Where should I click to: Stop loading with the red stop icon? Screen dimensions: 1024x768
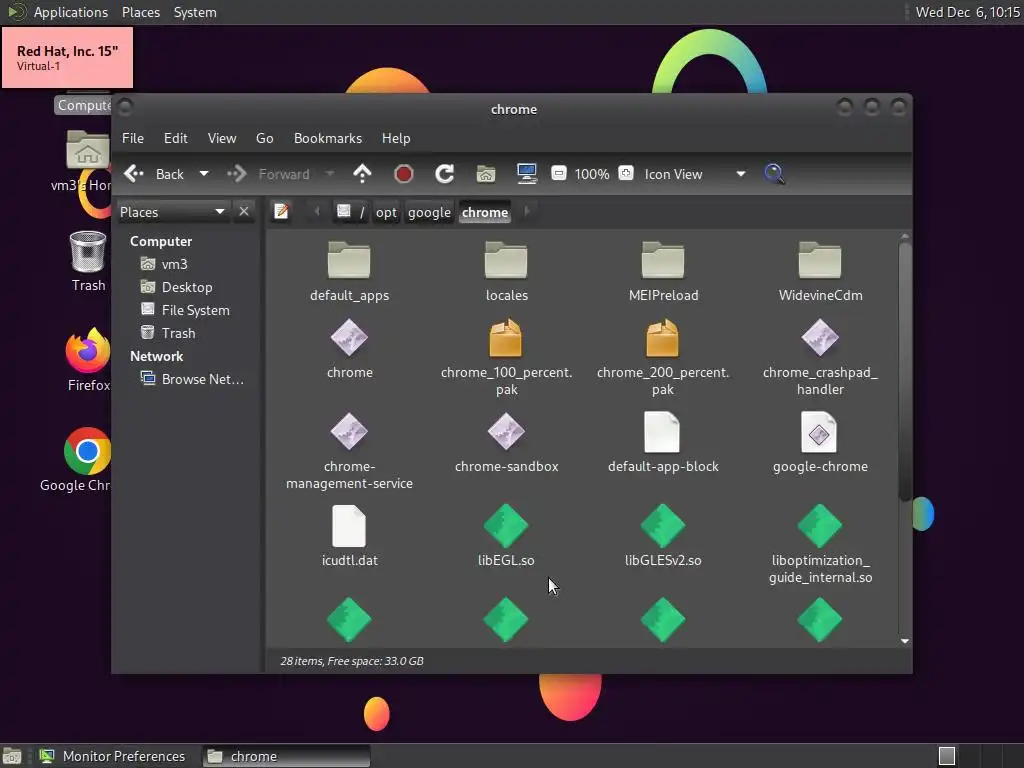click(404, 174)
